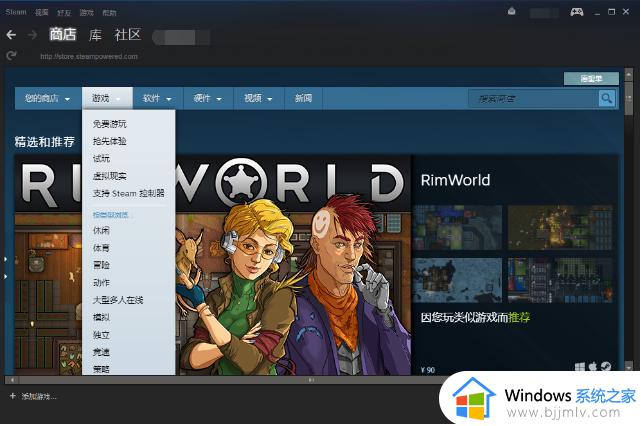Screen dimensions: 641x426
Task: Reload the store page
Action: click(x=11, y=55)
